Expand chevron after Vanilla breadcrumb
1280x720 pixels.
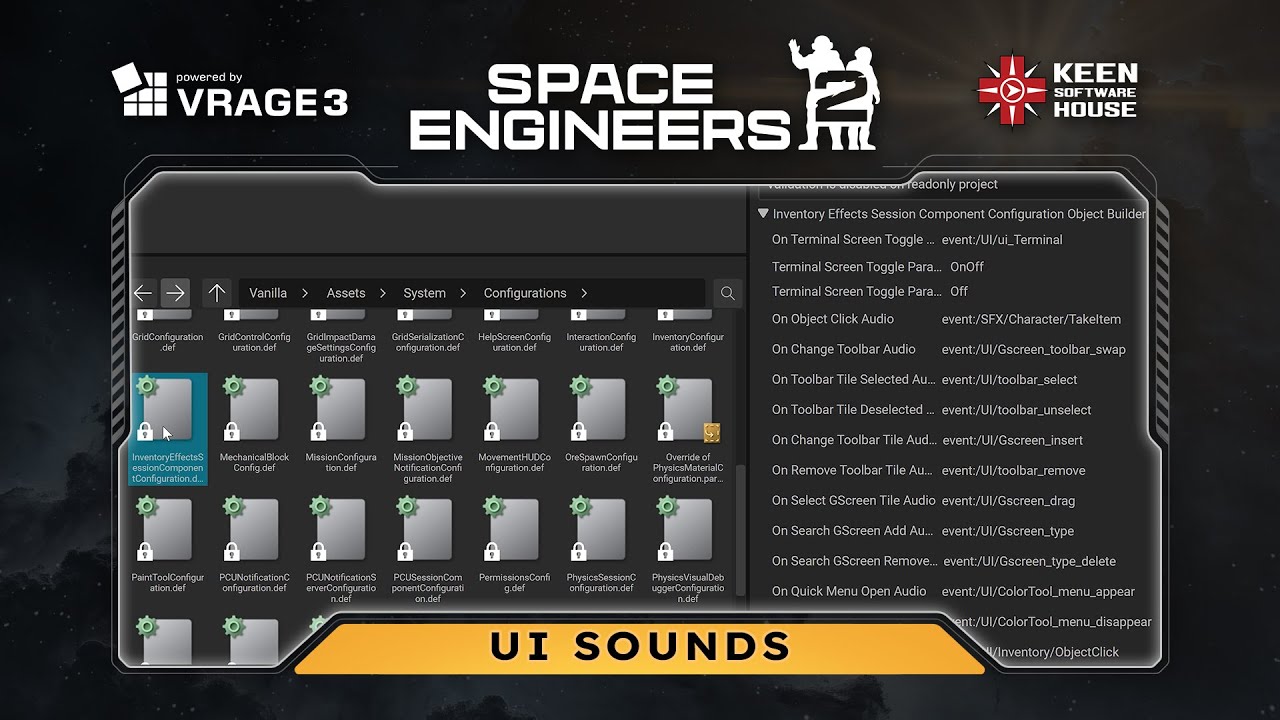pyautogui.click(x=305, y=293)
